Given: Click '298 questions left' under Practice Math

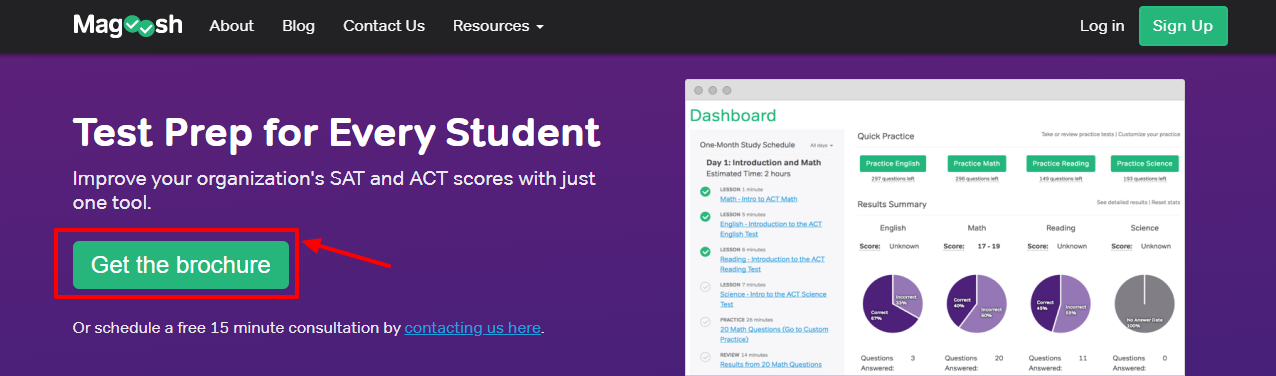Looking at the screenshot, I should pyautogui.click(x=977, y=179).
